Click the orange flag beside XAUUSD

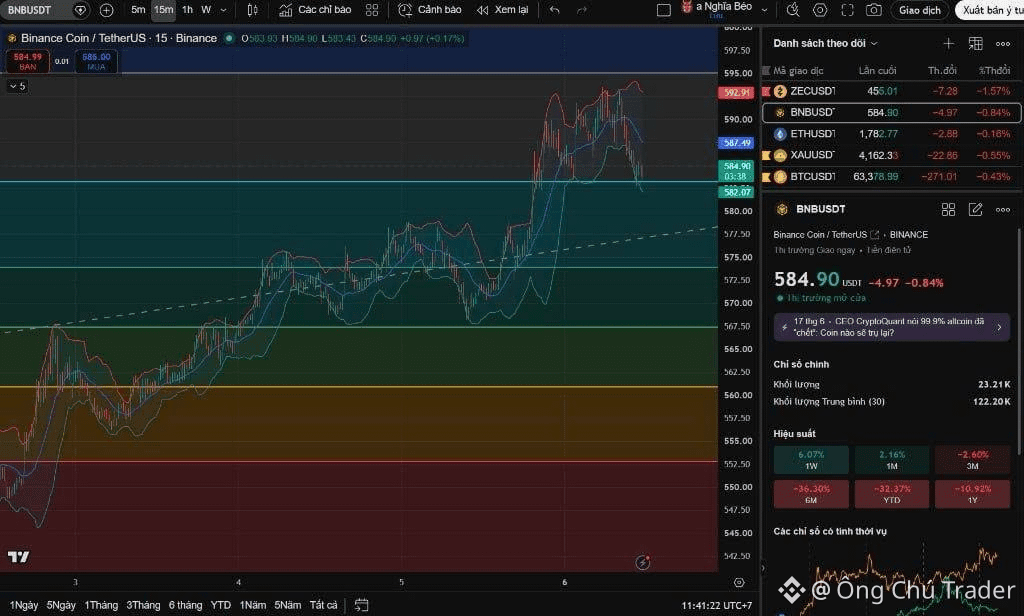tap(766, 155)
